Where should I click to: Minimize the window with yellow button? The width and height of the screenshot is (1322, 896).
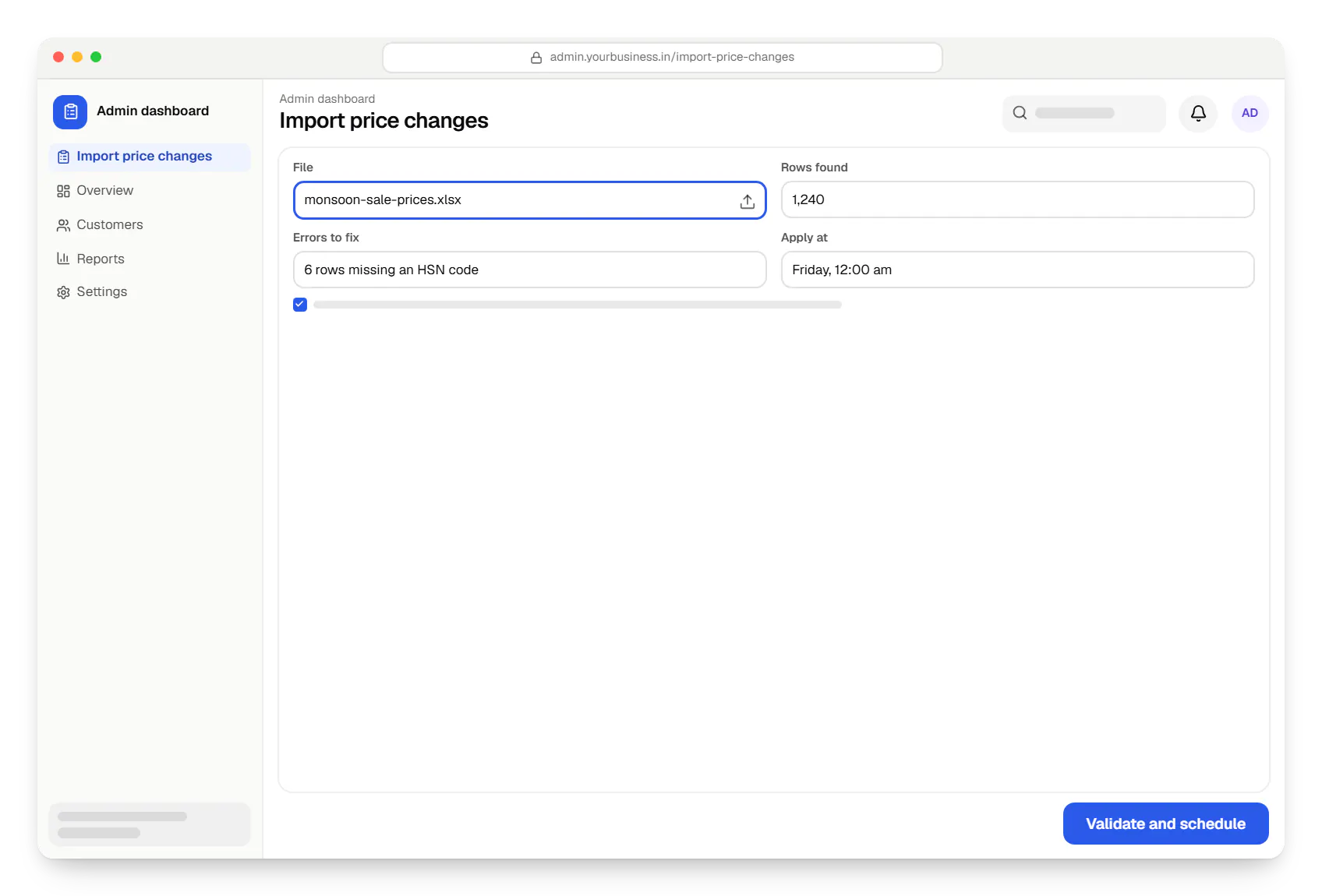point(77,57)
